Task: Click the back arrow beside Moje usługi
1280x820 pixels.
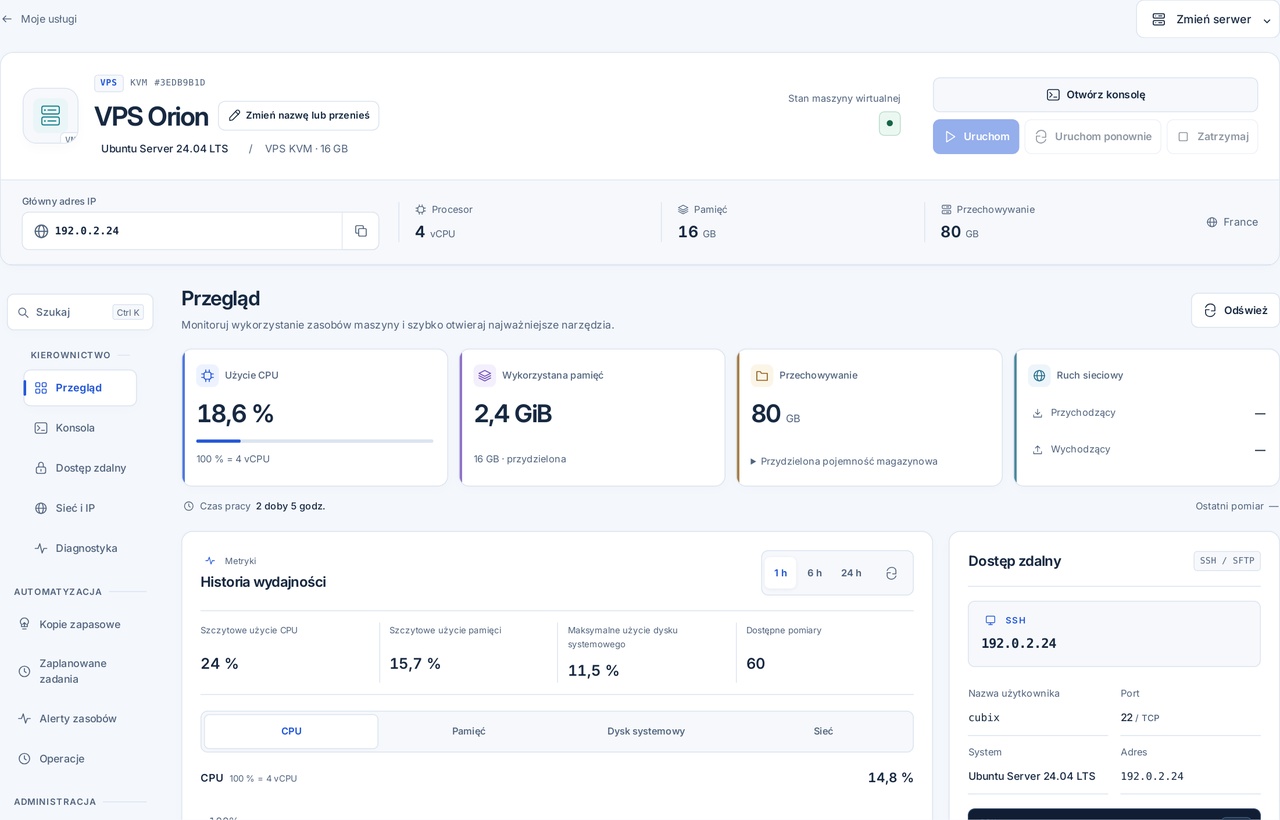Action: pyautogui.click(x=7, y=19)
